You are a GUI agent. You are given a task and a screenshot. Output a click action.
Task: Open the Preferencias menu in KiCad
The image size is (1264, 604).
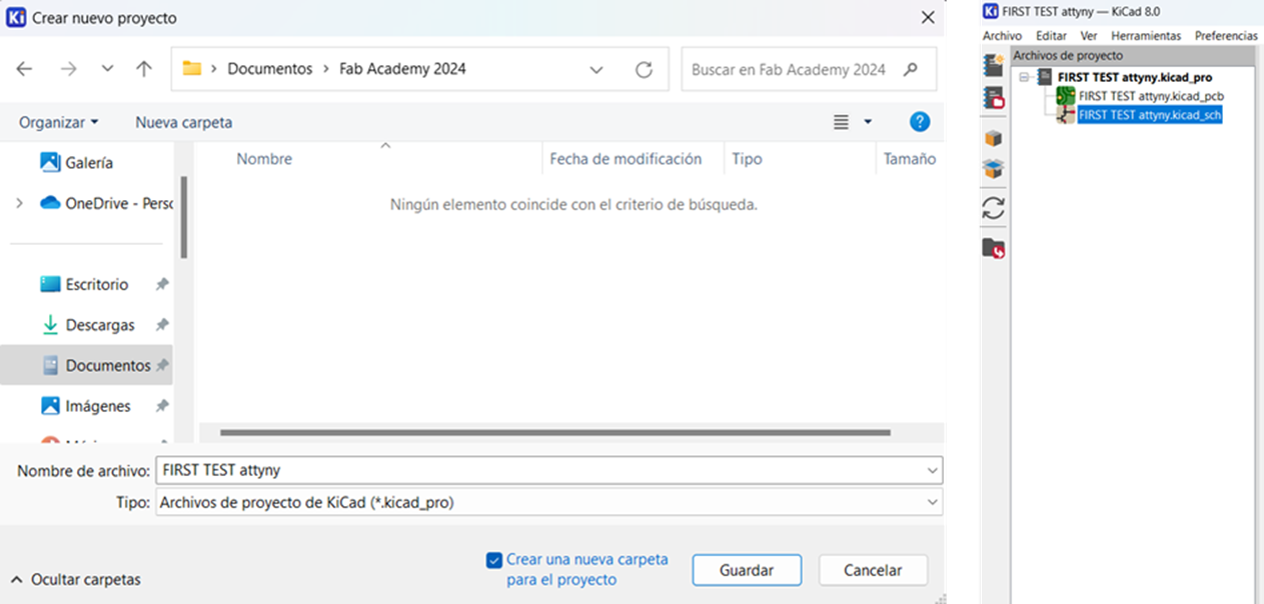tap(1226, 36)
